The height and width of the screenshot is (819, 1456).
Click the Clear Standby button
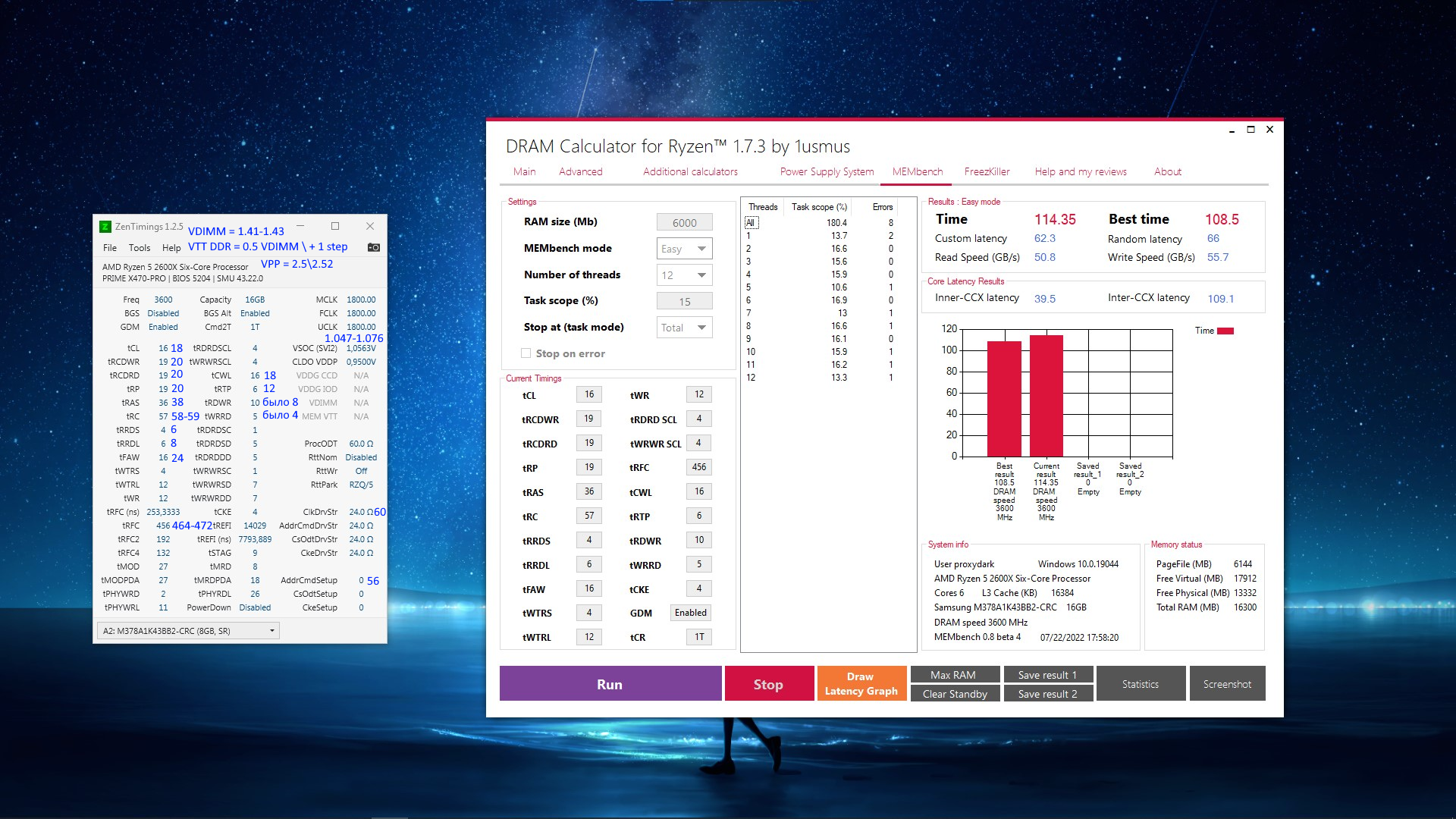point(955,694)
